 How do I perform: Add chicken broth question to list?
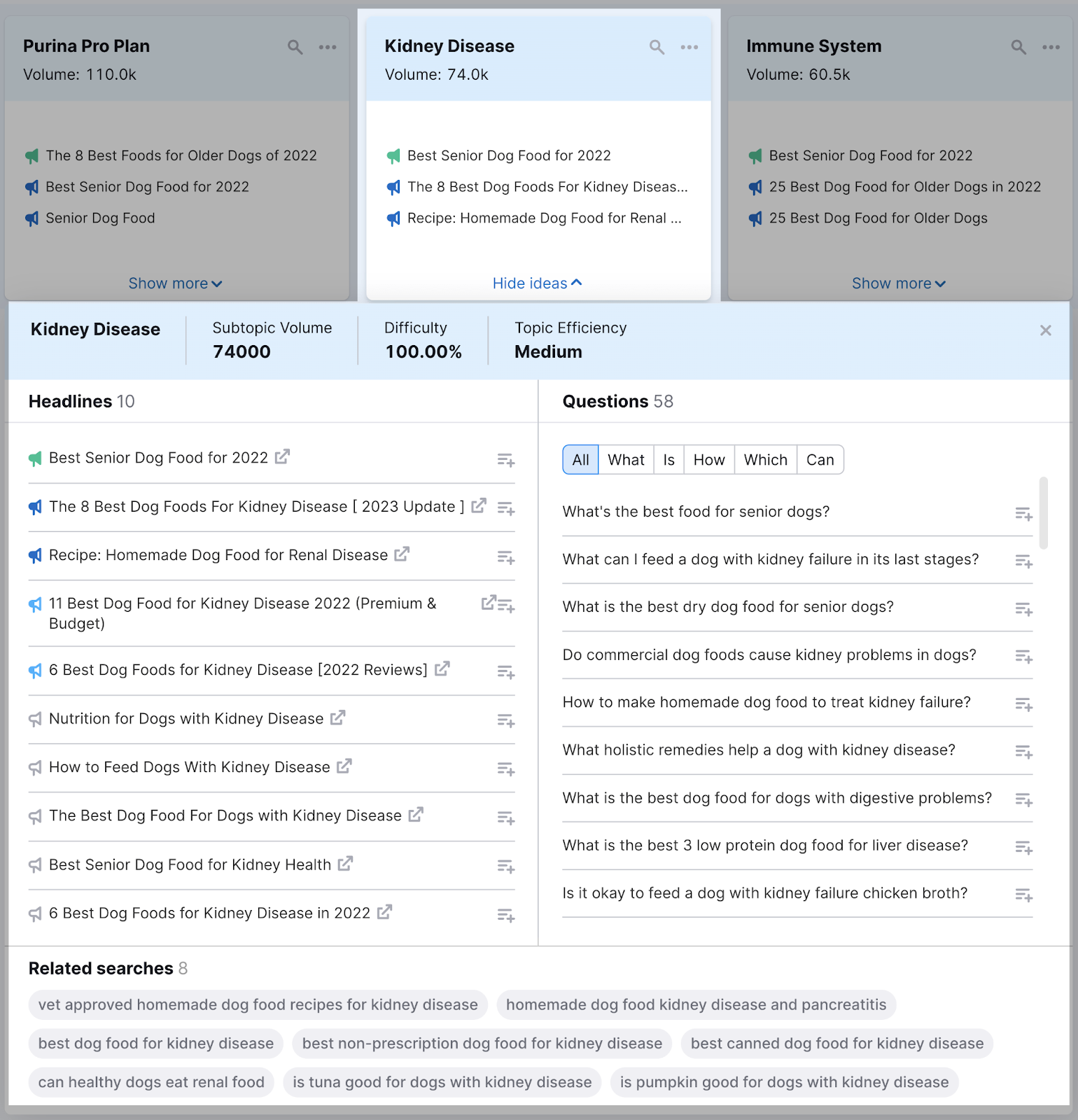(1023, 895)
